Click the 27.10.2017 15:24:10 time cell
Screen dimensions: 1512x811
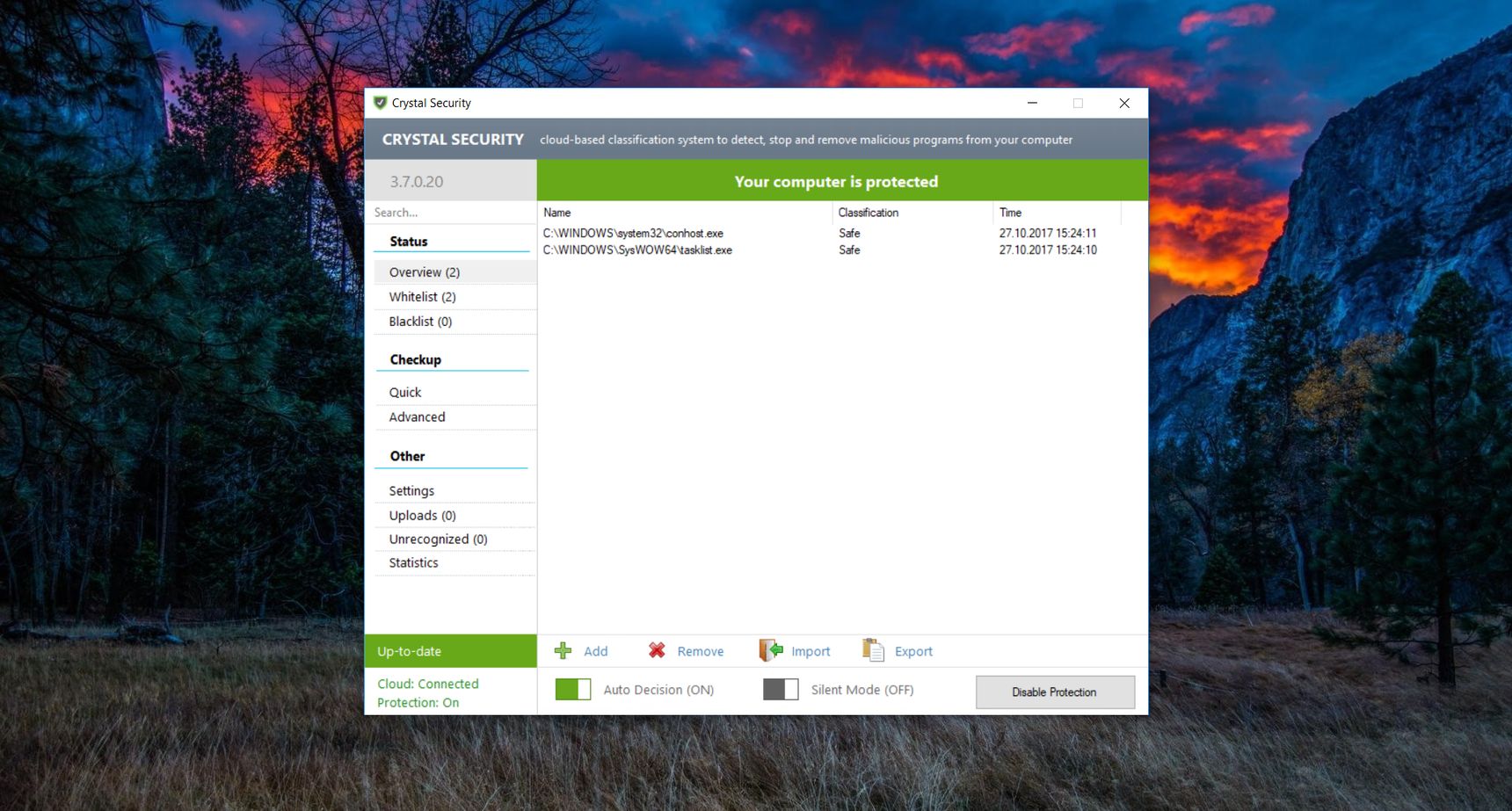point(1048,250)
